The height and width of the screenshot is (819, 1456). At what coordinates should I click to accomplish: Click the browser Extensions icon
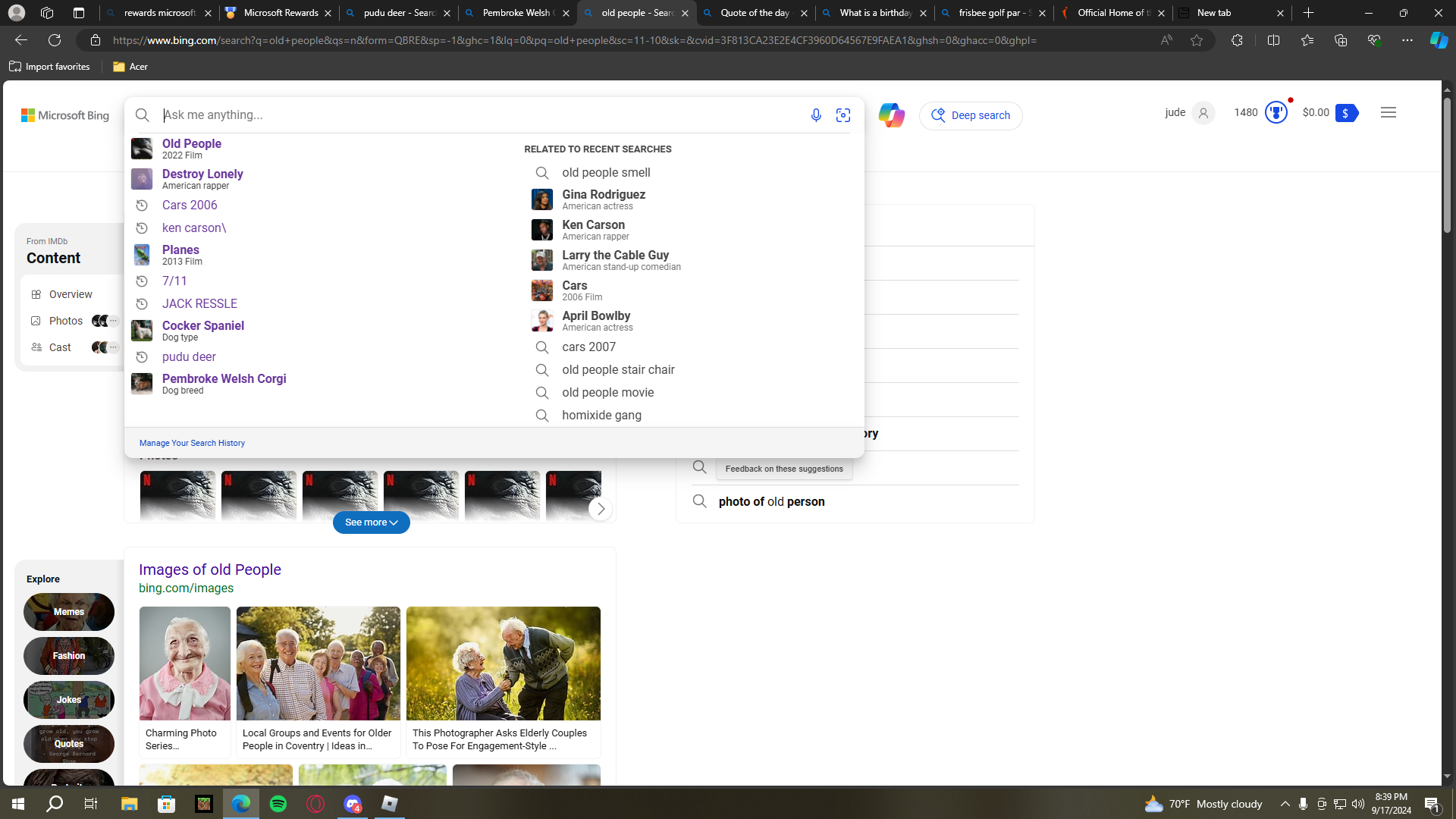click(1237, 40)
